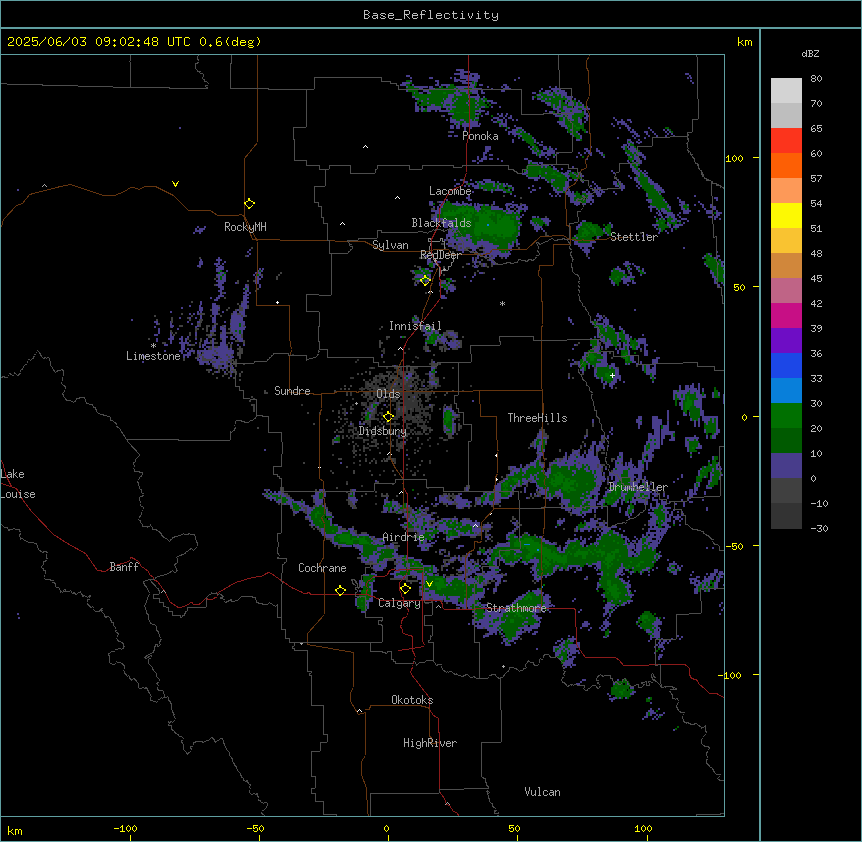The height and width of the screenshot is (842, 862).
Task: Select the magenta swatch in the dBZ legend
Action: (786, 315)
